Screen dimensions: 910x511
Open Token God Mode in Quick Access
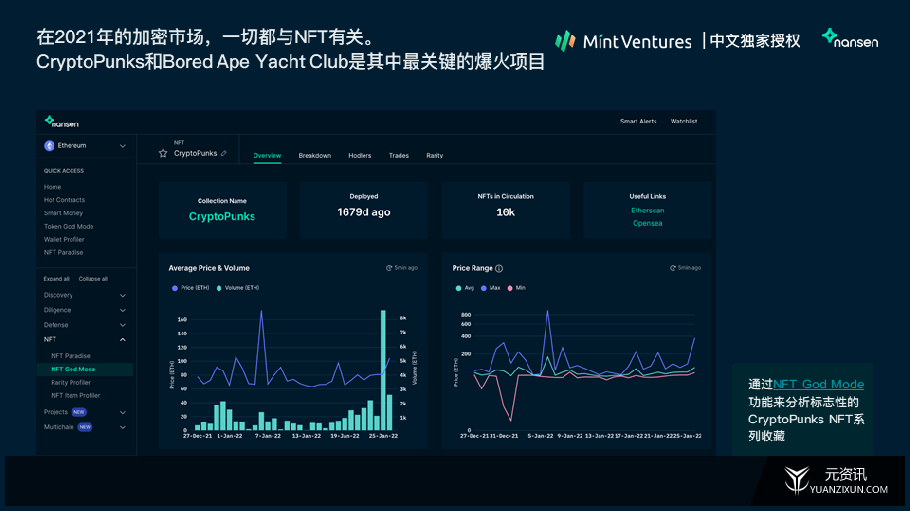pyautogui.click(x=68, y=226)
